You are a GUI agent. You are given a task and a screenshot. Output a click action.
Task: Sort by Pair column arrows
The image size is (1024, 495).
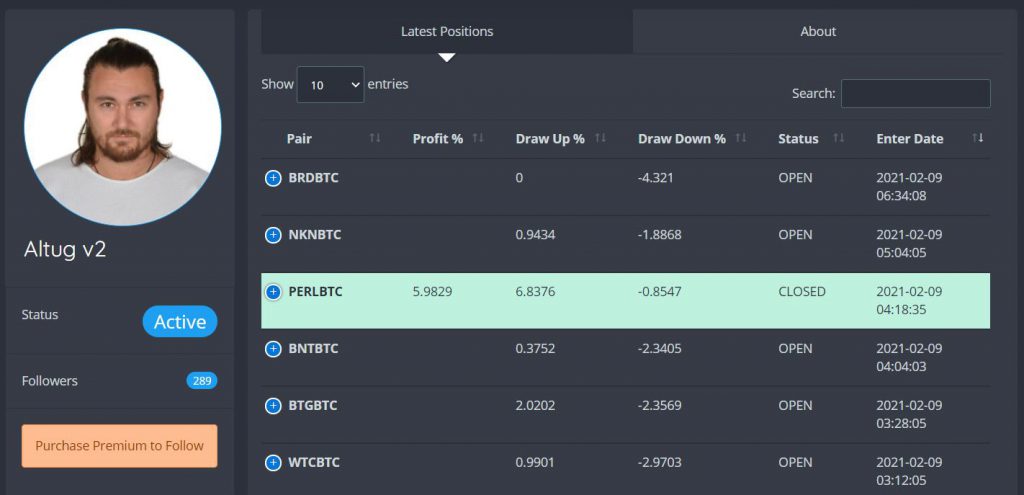pyautogui.click(x=375, y=138)
